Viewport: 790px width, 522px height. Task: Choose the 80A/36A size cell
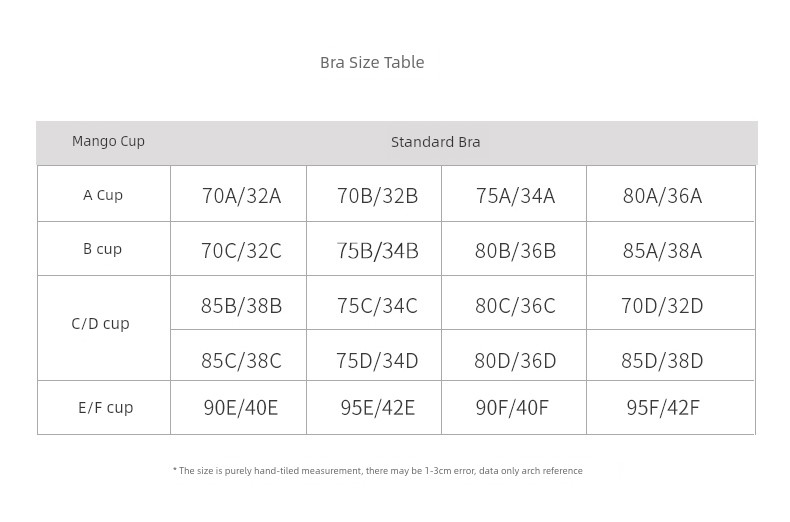[662, 196]
